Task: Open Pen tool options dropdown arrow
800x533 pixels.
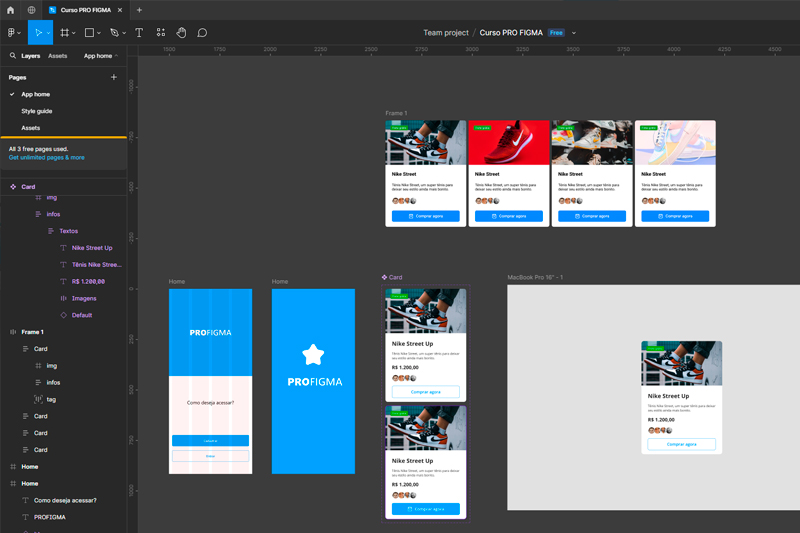Action: point(124,33)
